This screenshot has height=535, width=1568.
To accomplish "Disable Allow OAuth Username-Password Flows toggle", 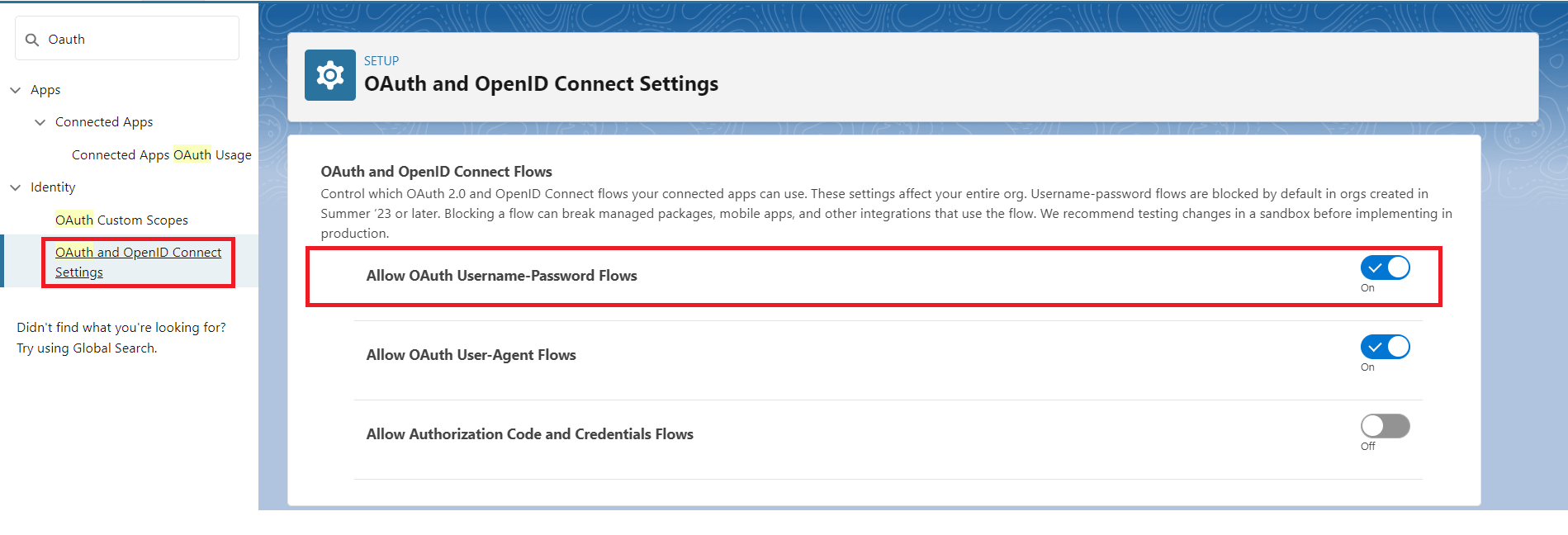I will tap(1385, 267).
